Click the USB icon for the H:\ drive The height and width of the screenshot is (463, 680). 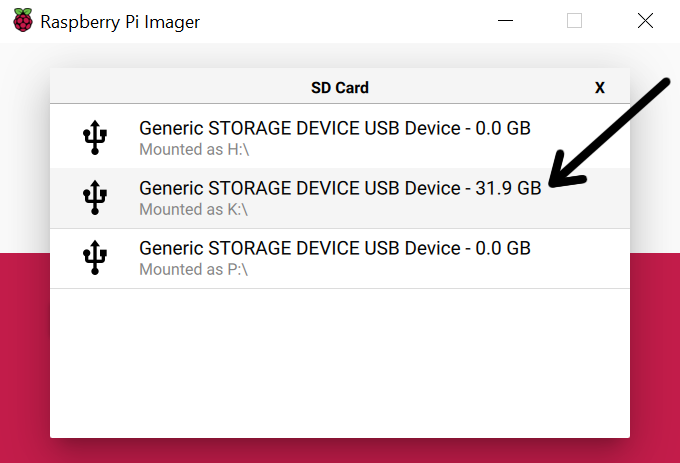coord(95,138)
